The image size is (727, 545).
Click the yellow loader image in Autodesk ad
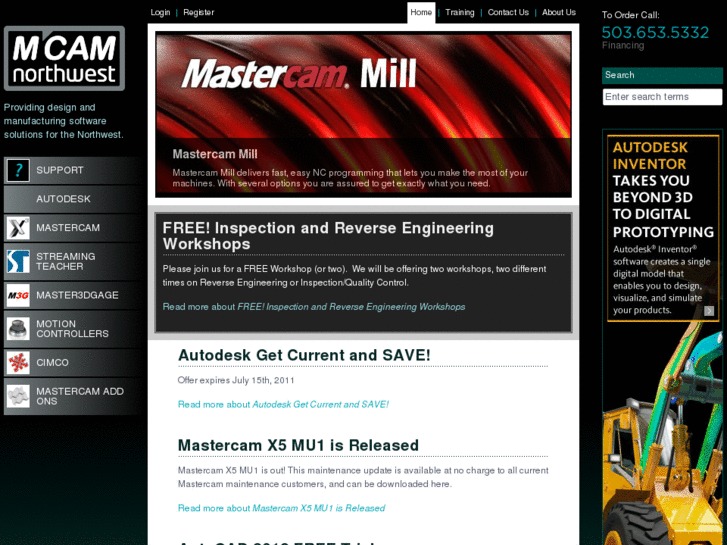(x=662, y=436)
